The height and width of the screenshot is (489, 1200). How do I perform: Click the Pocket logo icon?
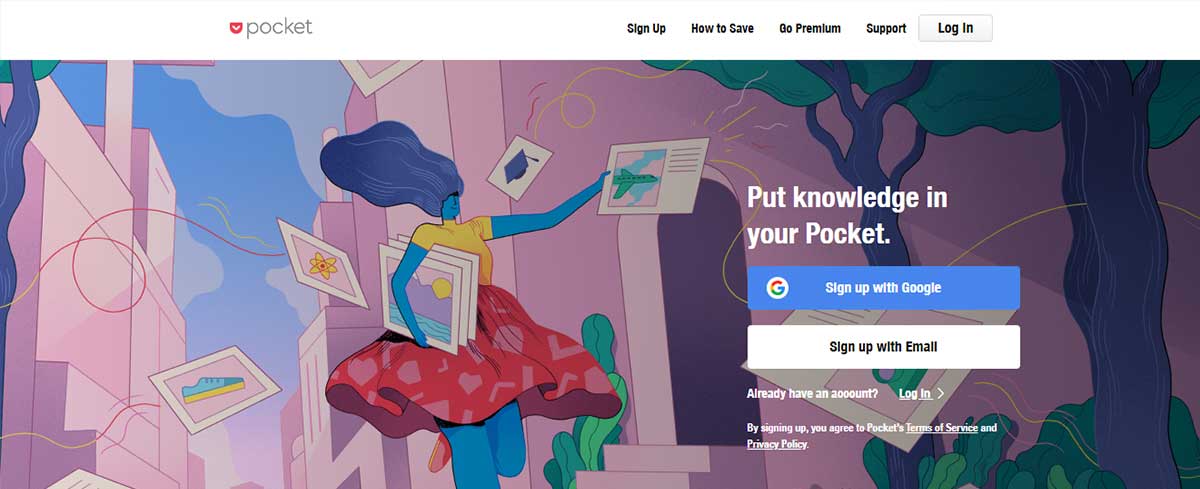(x=236, y=29)
